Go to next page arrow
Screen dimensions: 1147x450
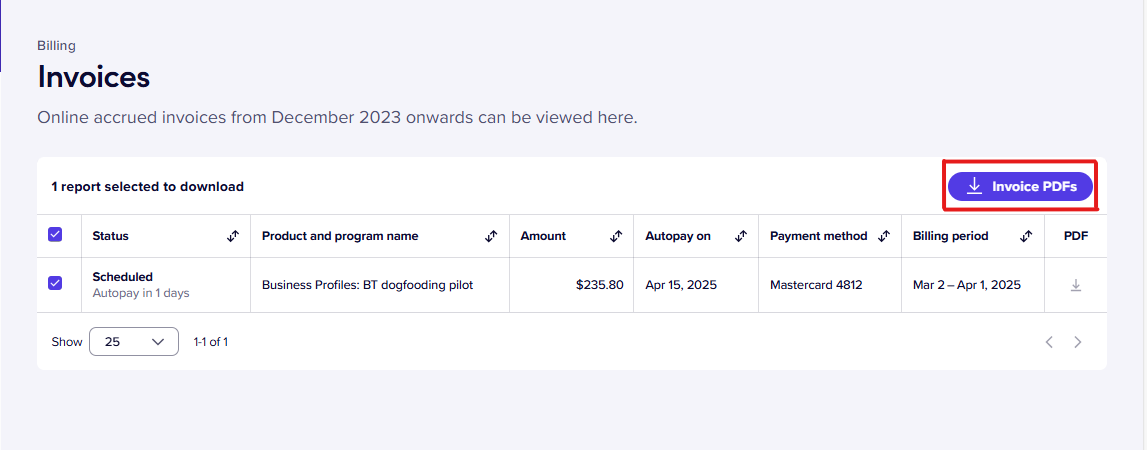(1077, 342)
